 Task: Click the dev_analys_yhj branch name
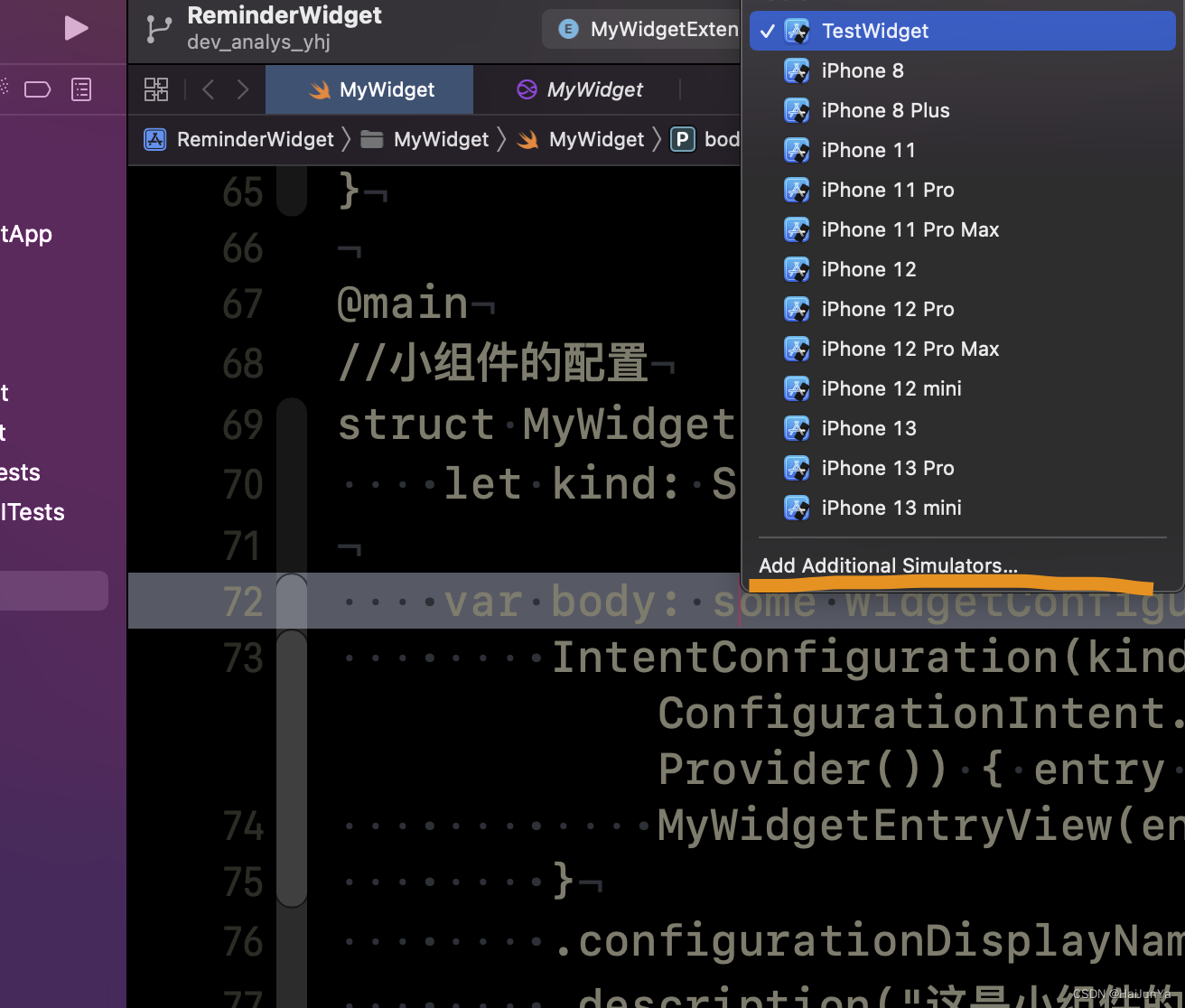(259, 42)
